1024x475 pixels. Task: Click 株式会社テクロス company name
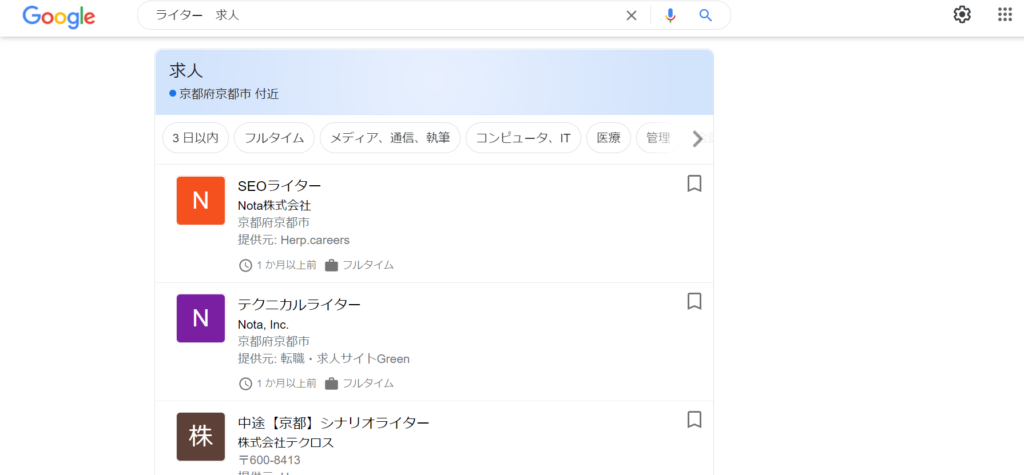point(286,442)
